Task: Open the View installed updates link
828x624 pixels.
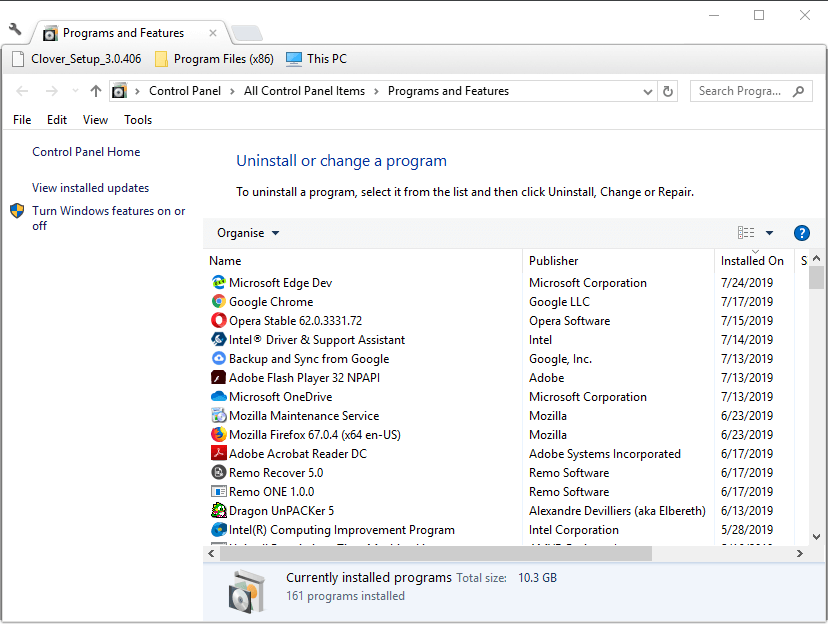Action: pyautogui.click(x=90, y=188)
